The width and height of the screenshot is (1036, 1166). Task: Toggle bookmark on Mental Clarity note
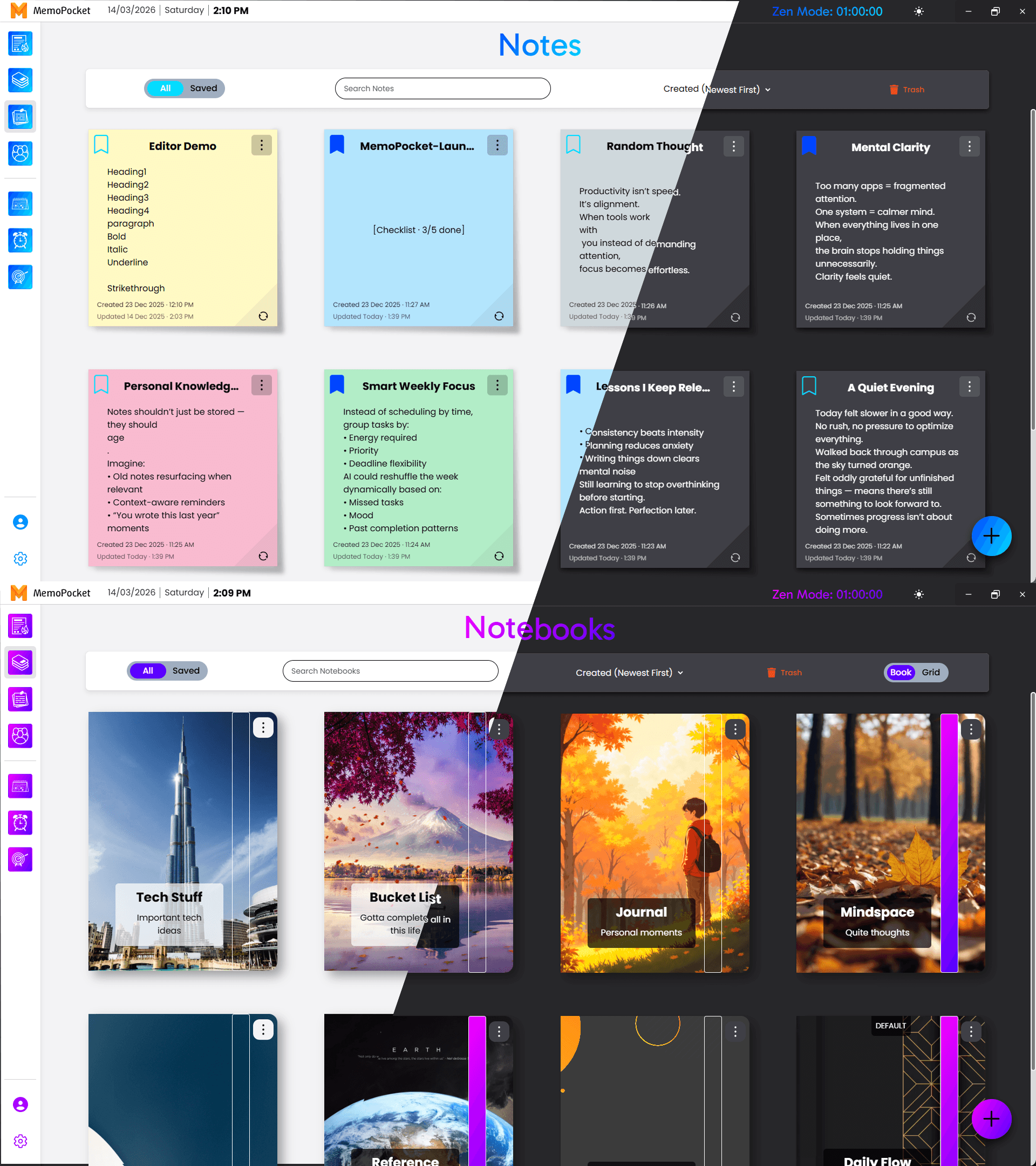pos(809,145)
